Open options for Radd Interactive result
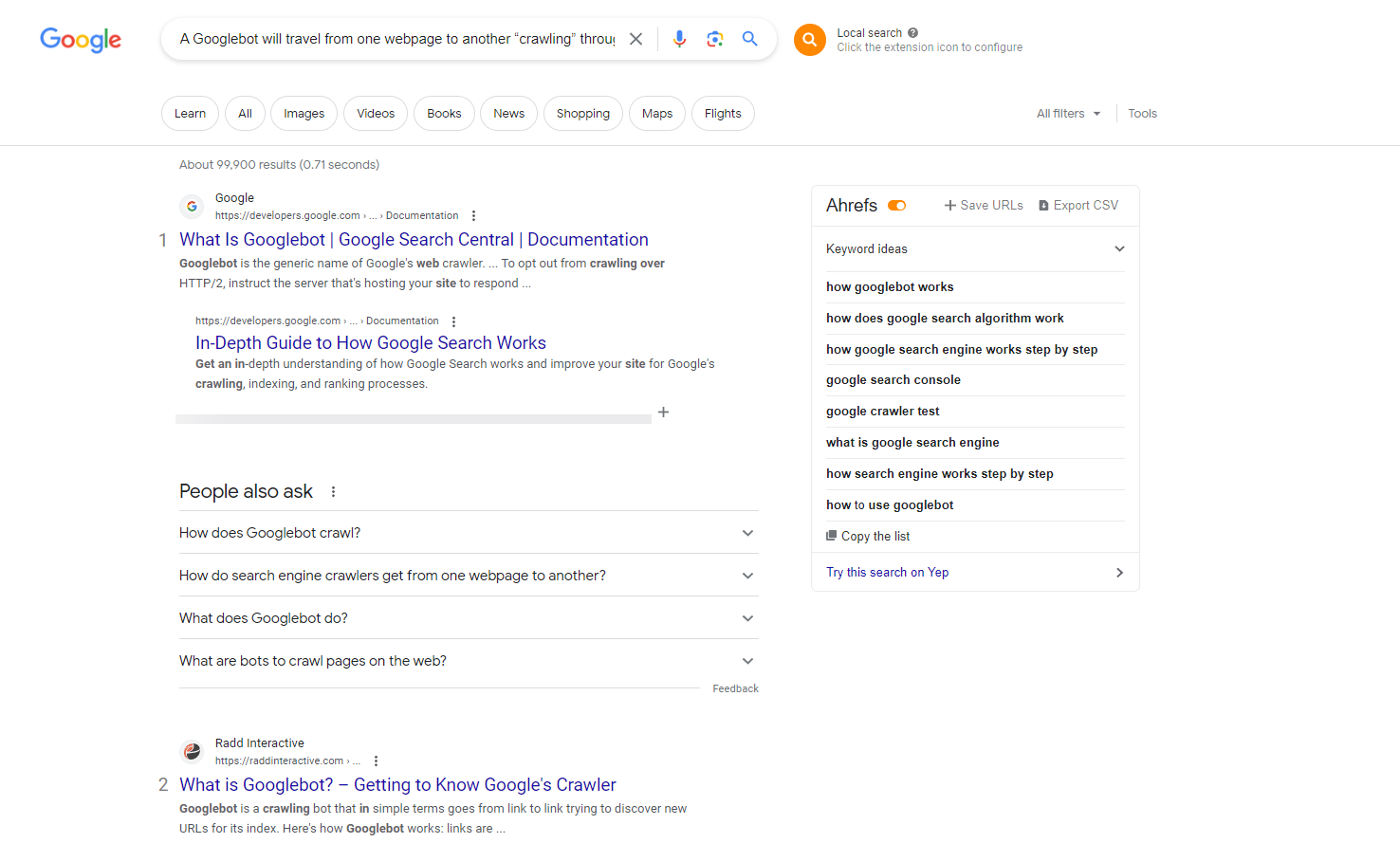Viewport: 1400px width, 843px height. tap(376, 761)
